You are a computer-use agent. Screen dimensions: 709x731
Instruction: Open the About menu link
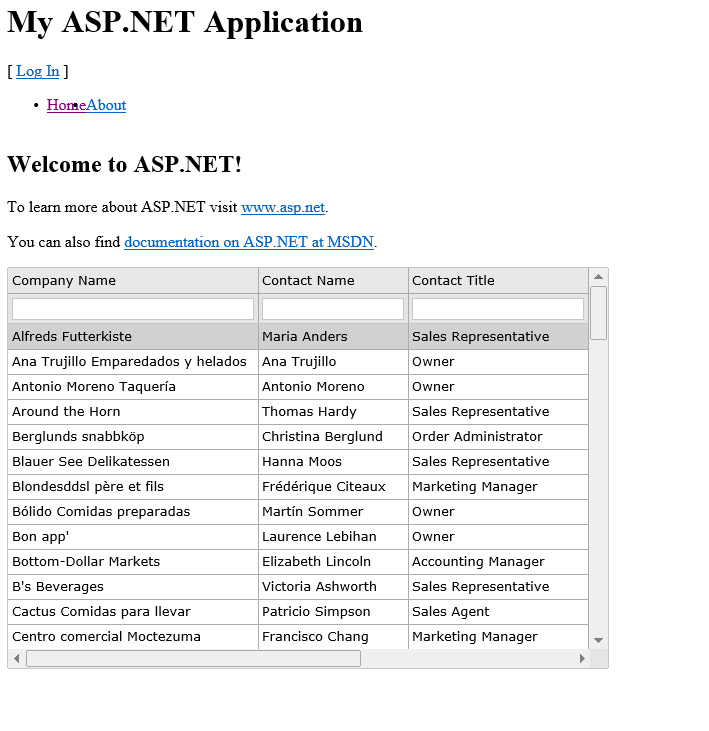click(x=106, y=105)
